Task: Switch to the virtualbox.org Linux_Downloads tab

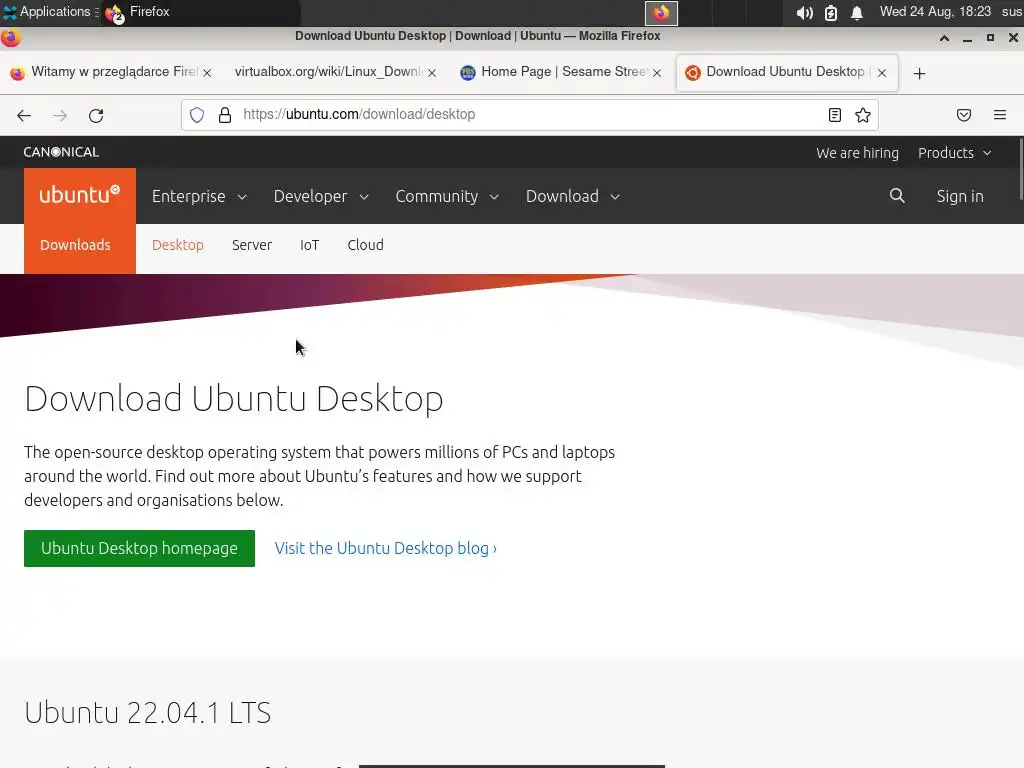Action: pos(328,72)
